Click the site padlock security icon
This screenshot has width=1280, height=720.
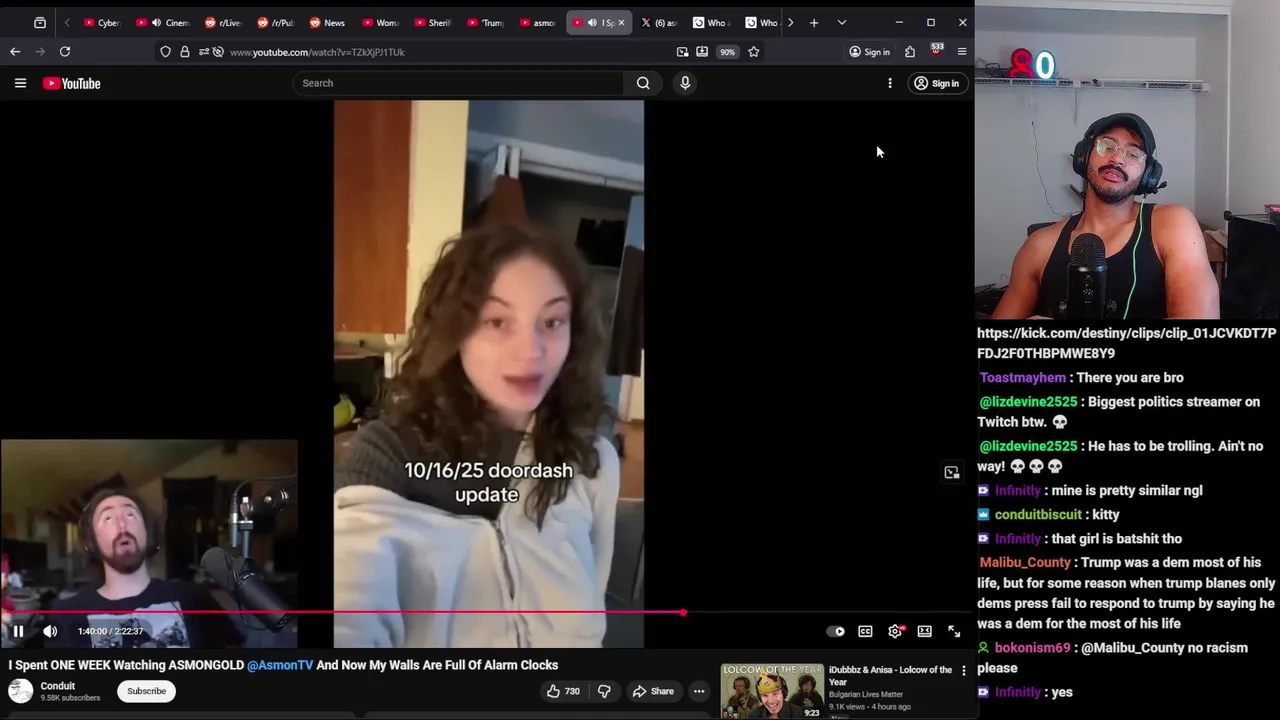coord(185,52)
